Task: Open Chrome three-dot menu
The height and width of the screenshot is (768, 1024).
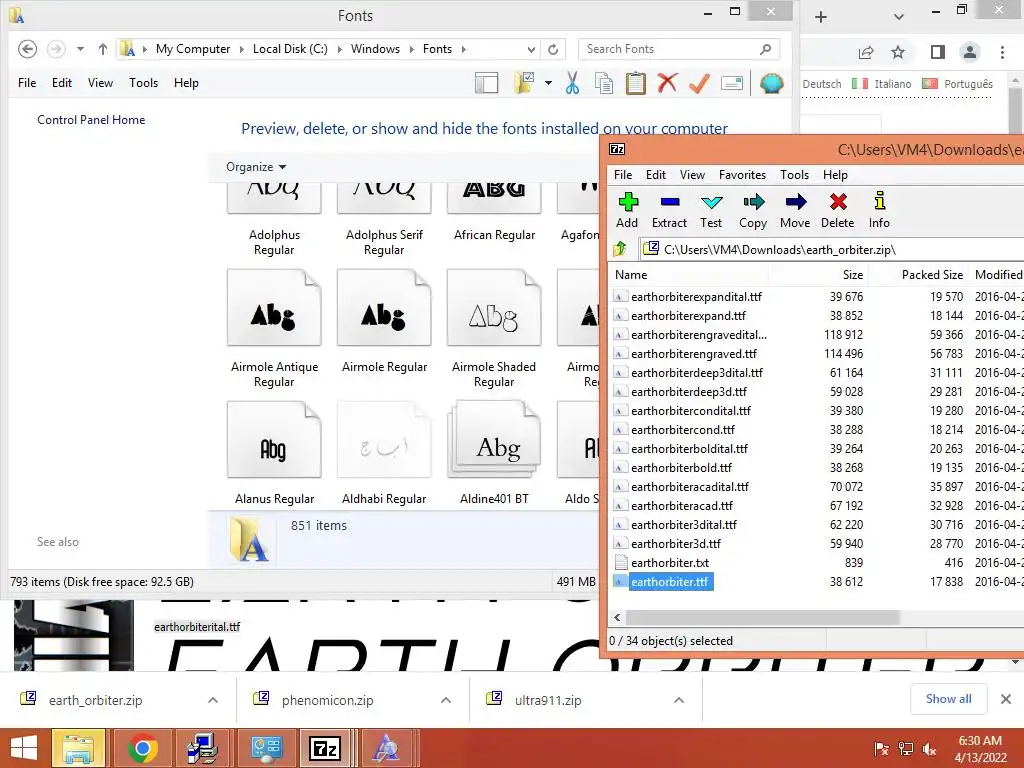Action: [x=1002, y=52]
